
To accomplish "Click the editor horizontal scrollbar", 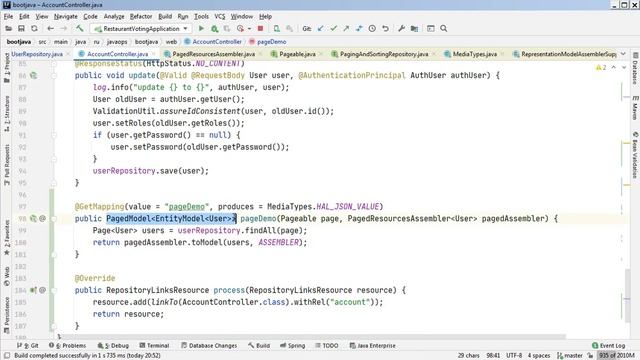I will (313, 337).
